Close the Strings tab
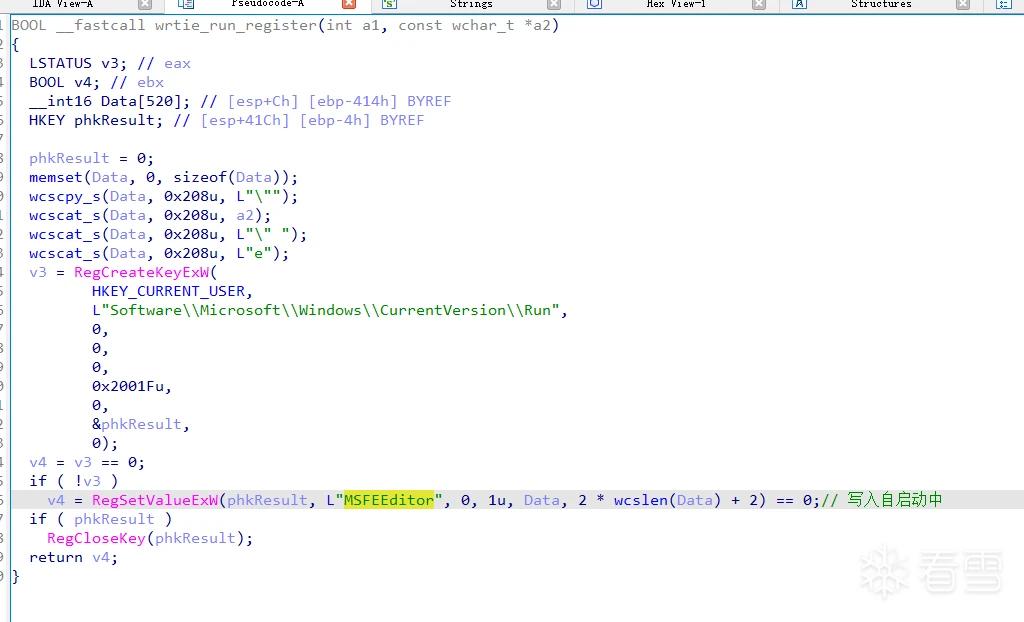Viewport: 1024px width, 622px height. pyautogui.click(x=554, y=5)
